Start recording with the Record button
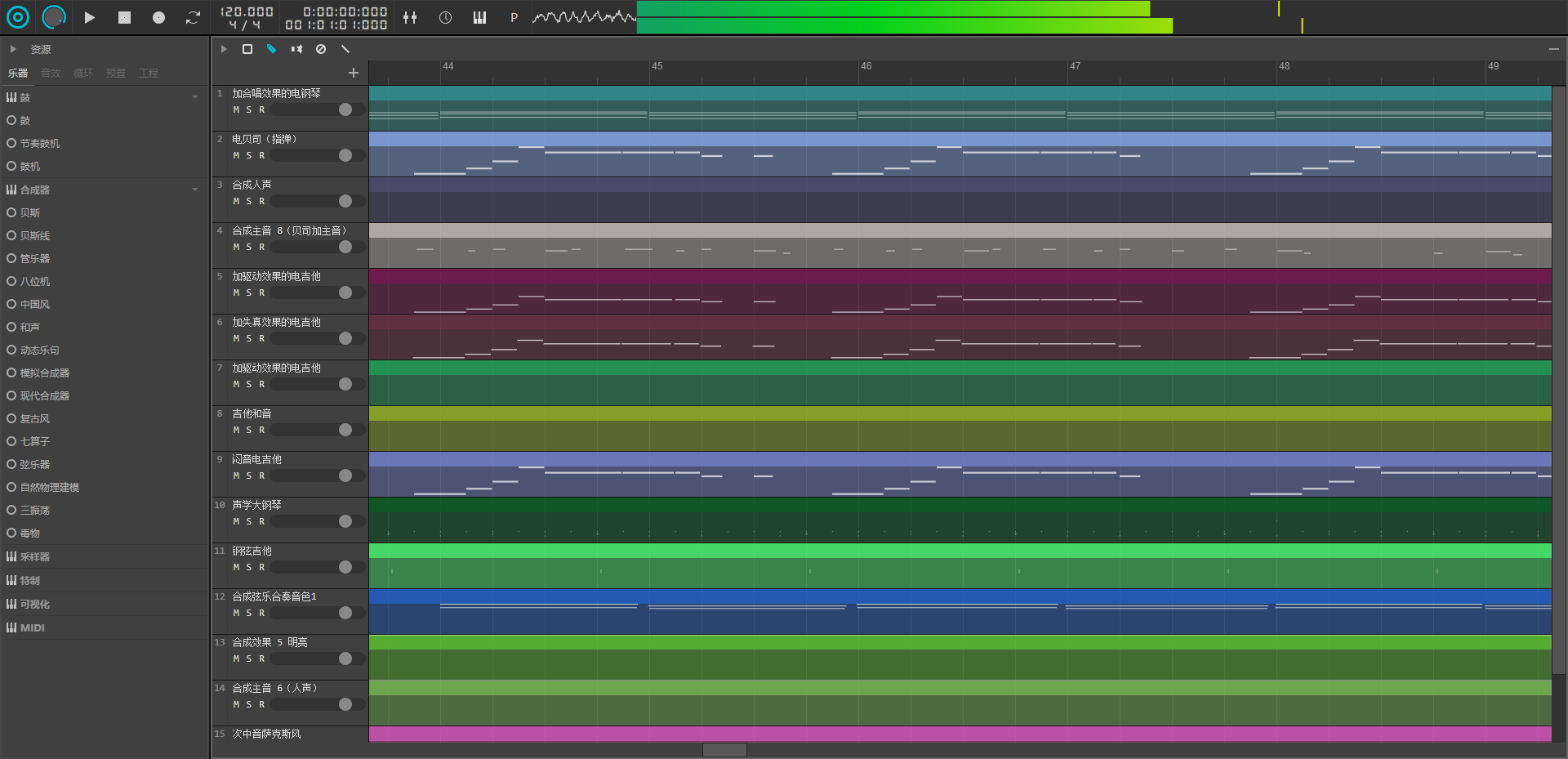 (158, 17)
